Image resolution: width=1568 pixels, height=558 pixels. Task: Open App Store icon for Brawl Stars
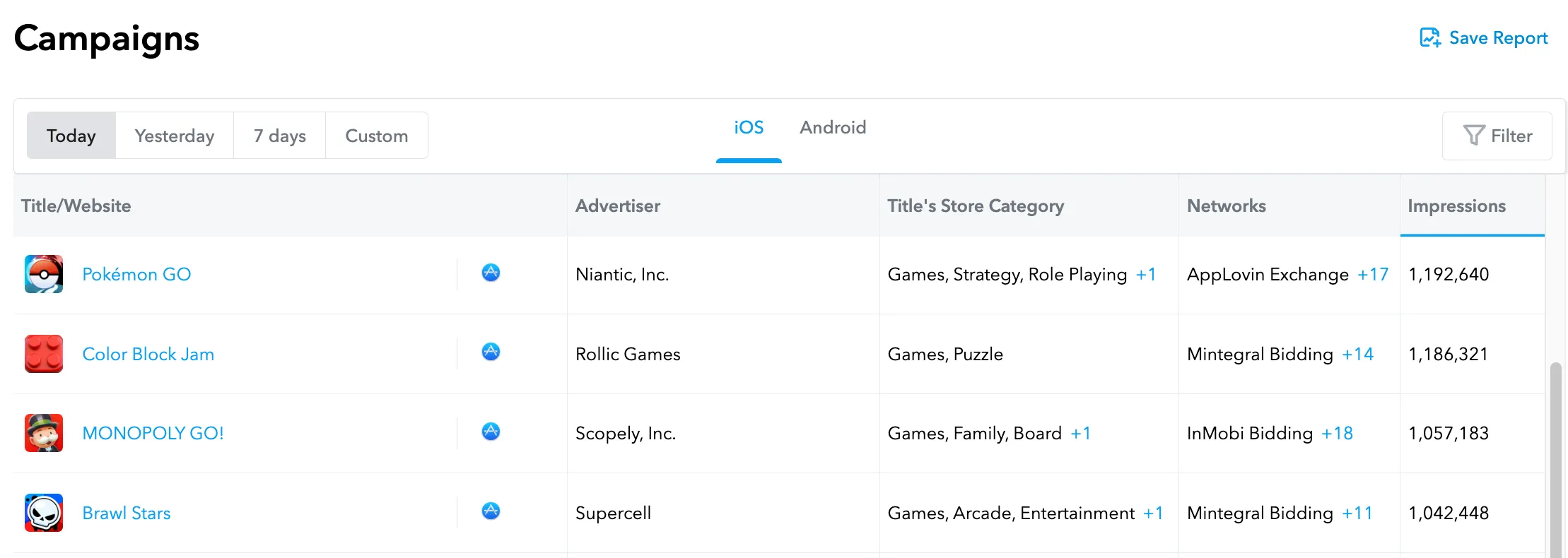pos(491,511)
